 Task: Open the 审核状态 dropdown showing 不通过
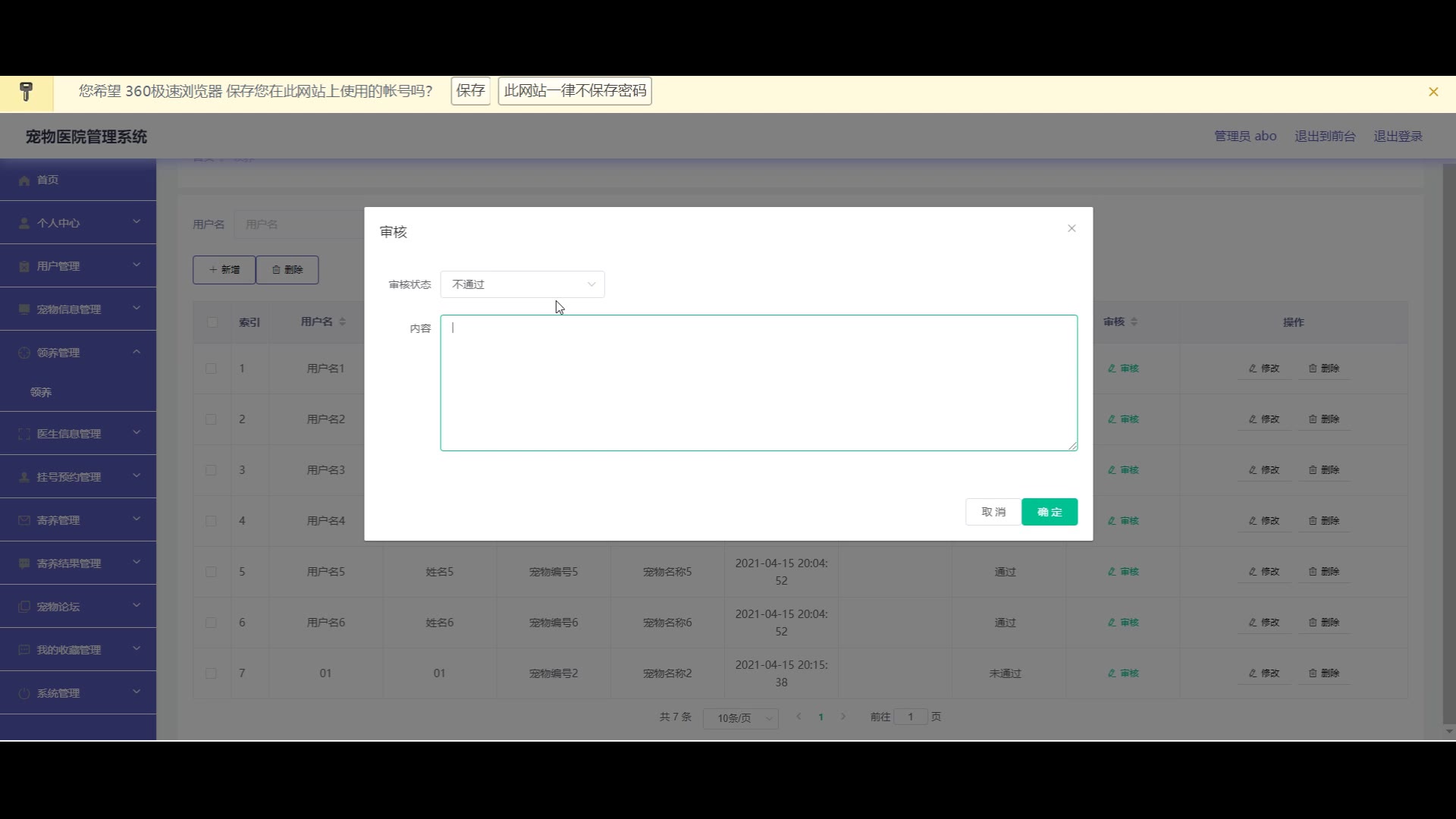tap(522, 284)
